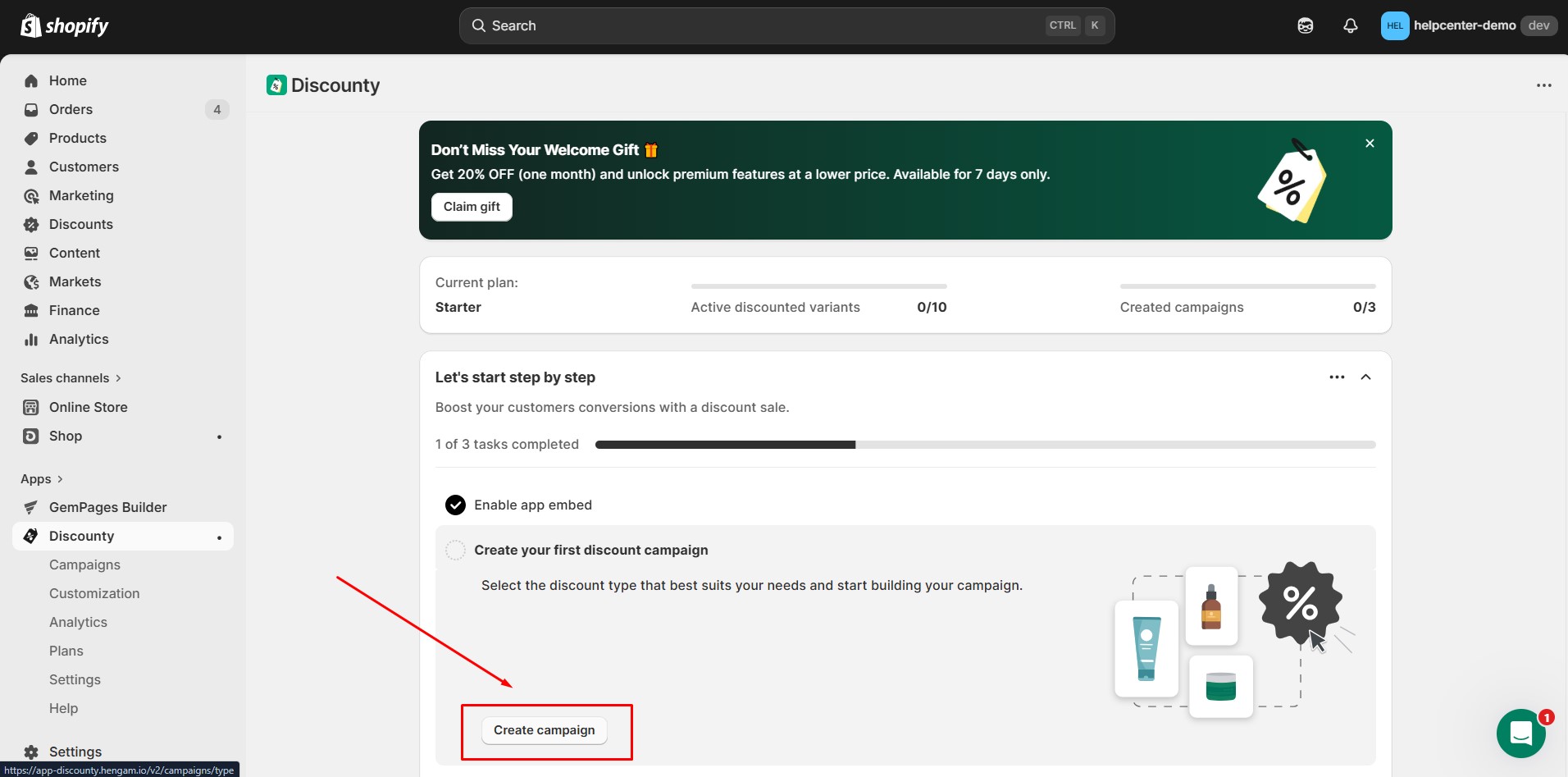Click the Content image icon
This screenshot has width=1568, height=777.
pos(31,253)
